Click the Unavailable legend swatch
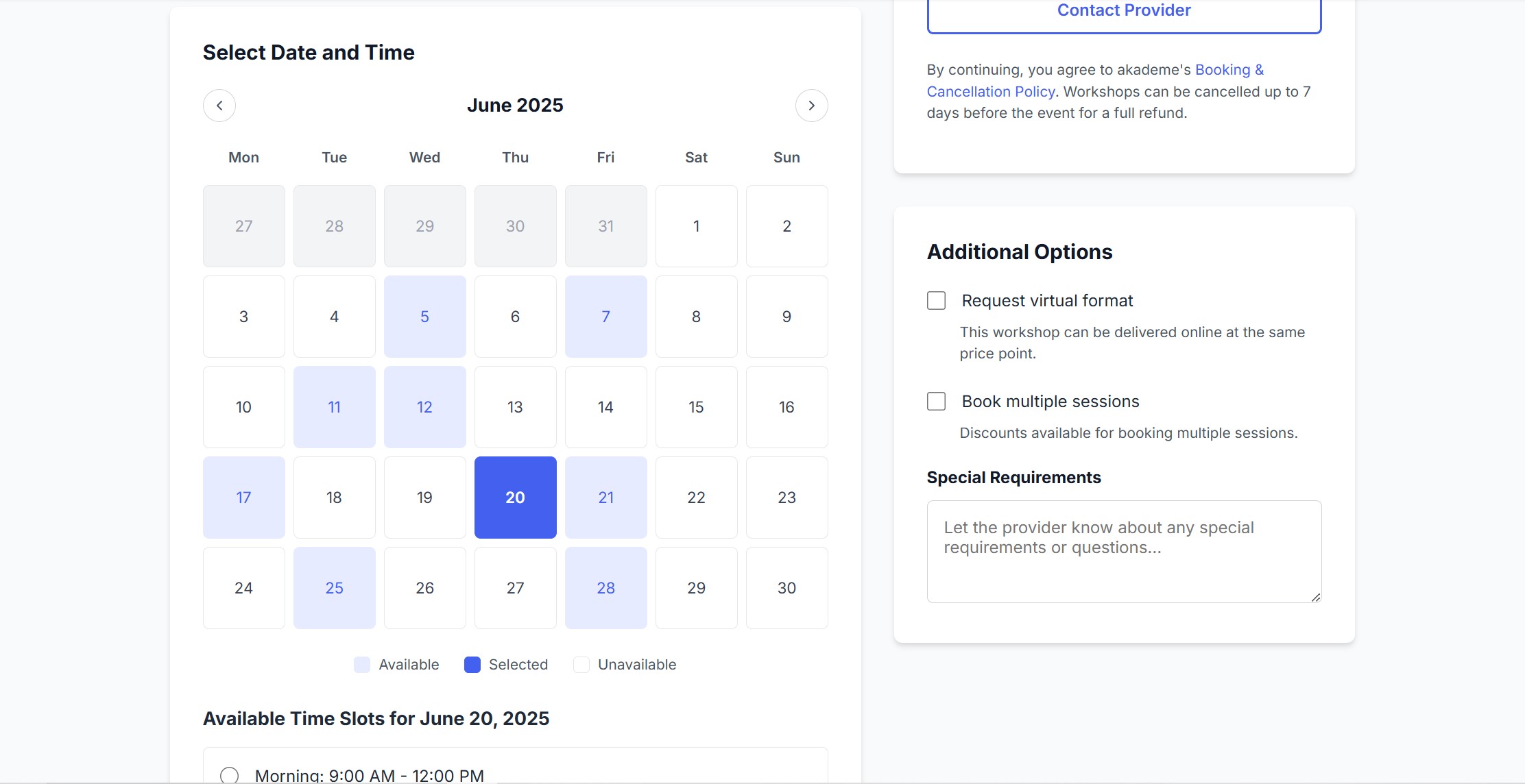This screenshot has height=784, width=1525. point(581,664)
